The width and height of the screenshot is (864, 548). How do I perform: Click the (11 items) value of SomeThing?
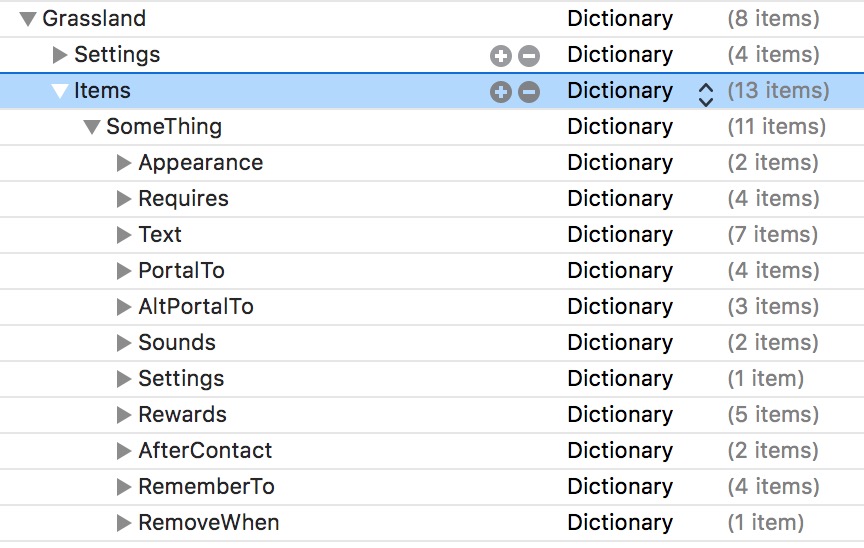(776, 126)
